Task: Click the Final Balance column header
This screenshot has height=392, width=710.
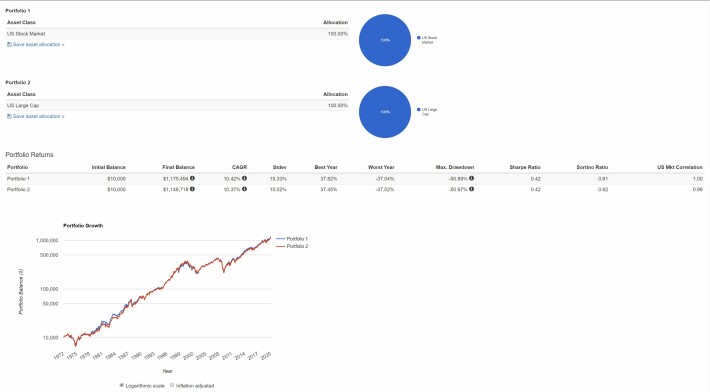Action: pos(178,167)
